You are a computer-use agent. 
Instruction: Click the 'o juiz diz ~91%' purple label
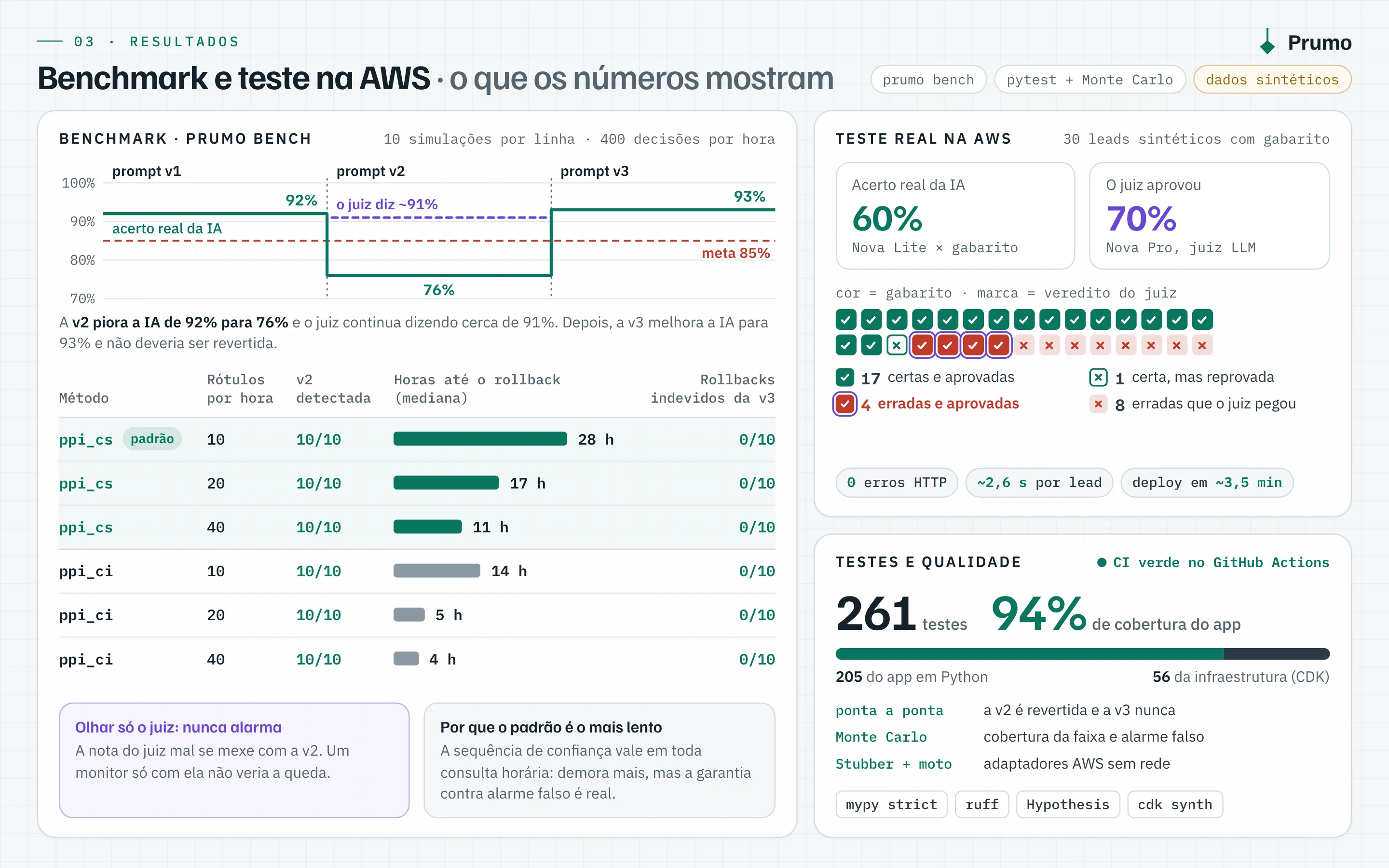coord(387,204)
